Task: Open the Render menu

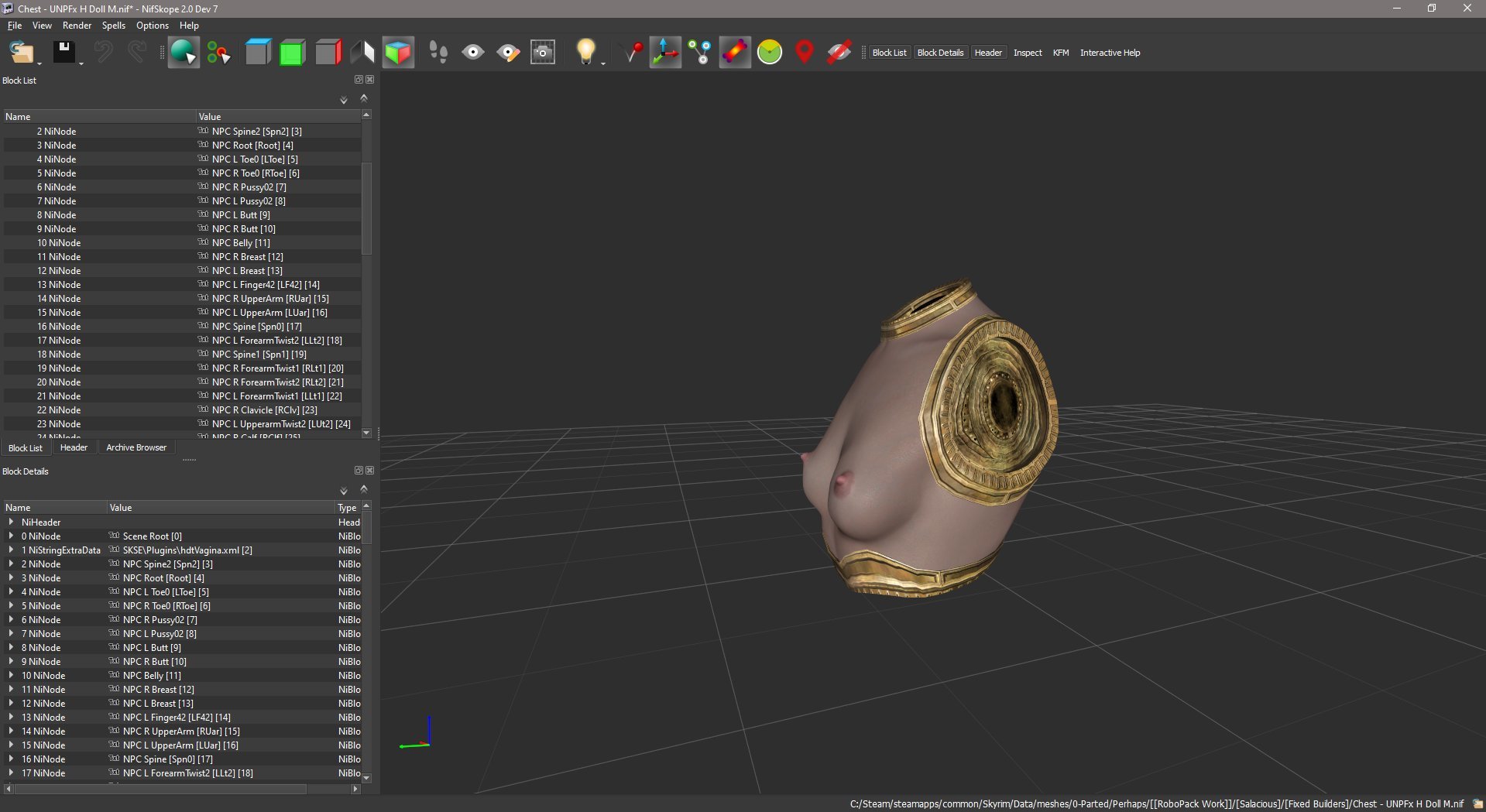Action: [x=77, y=26]
